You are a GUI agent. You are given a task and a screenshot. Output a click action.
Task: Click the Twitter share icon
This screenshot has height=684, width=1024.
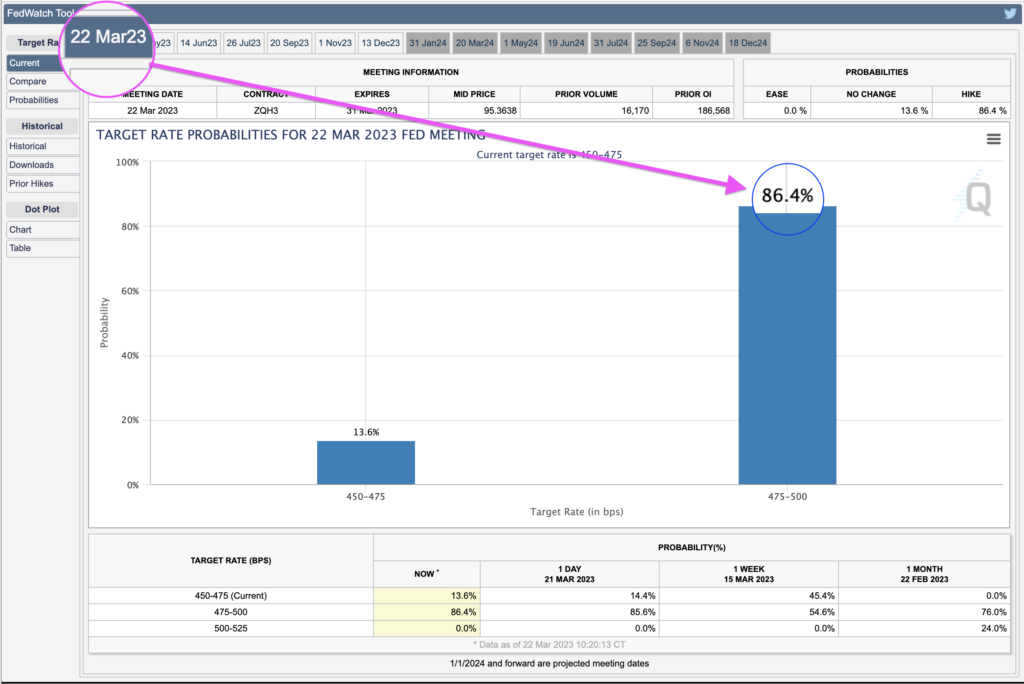pos(1010,13)
